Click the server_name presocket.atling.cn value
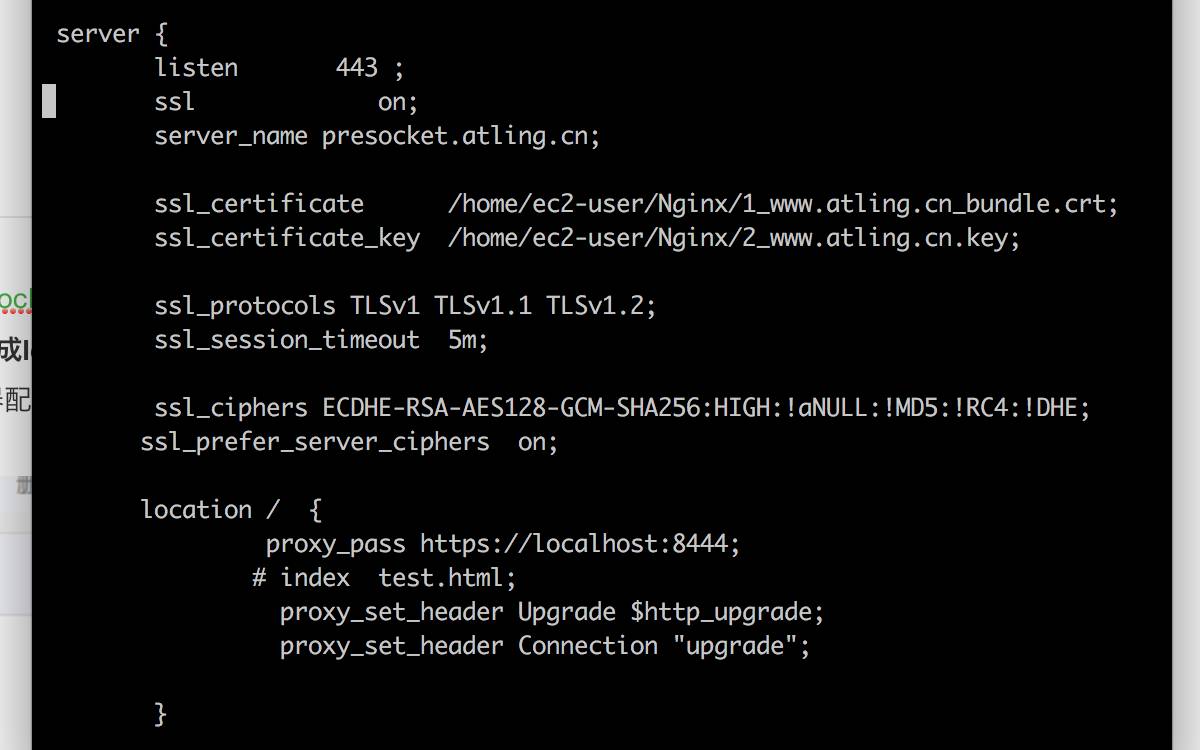The image size is (1200, 750). tap(460, 135)
